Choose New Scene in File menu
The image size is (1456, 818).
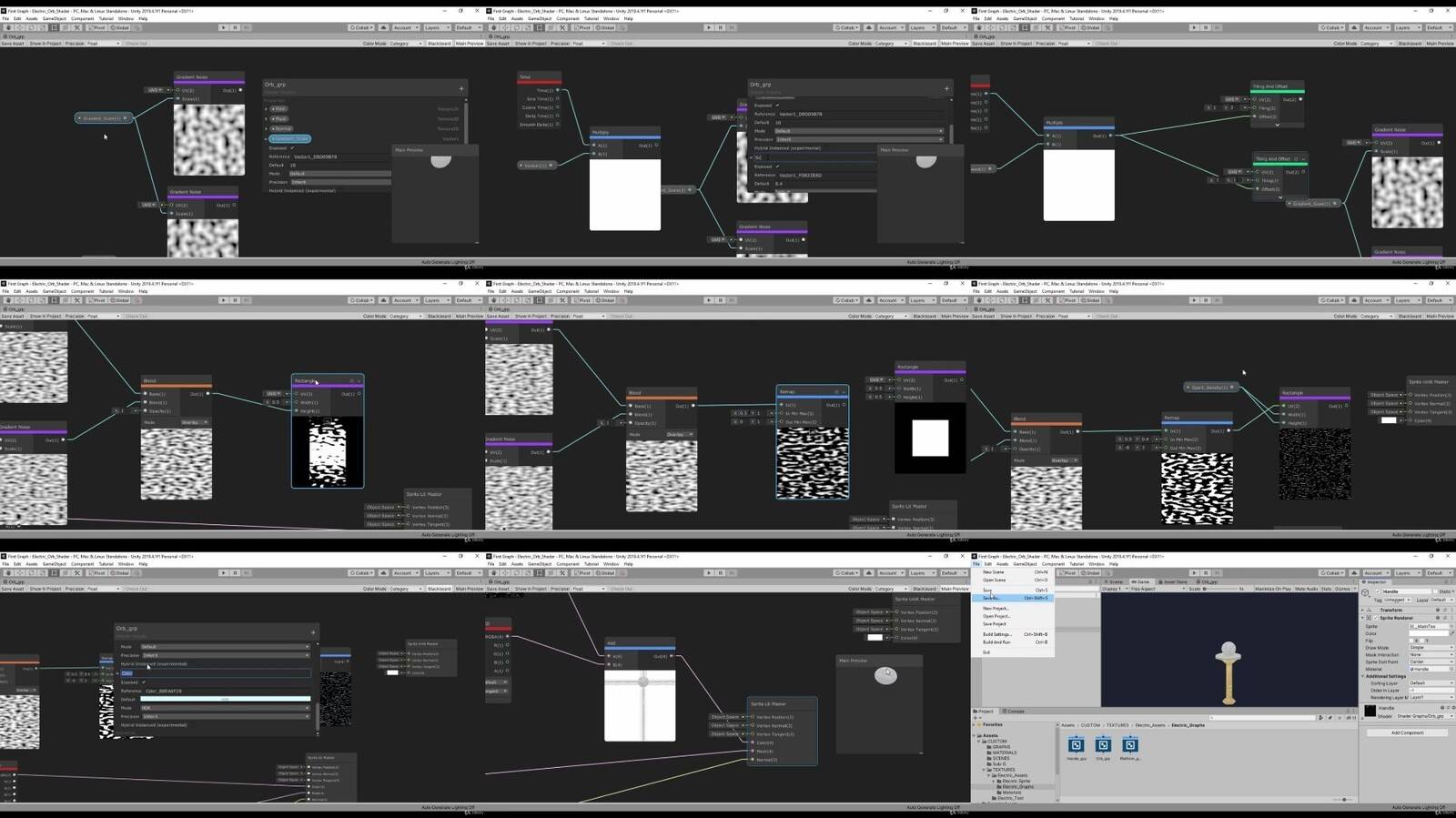(x=1013, y=571)
